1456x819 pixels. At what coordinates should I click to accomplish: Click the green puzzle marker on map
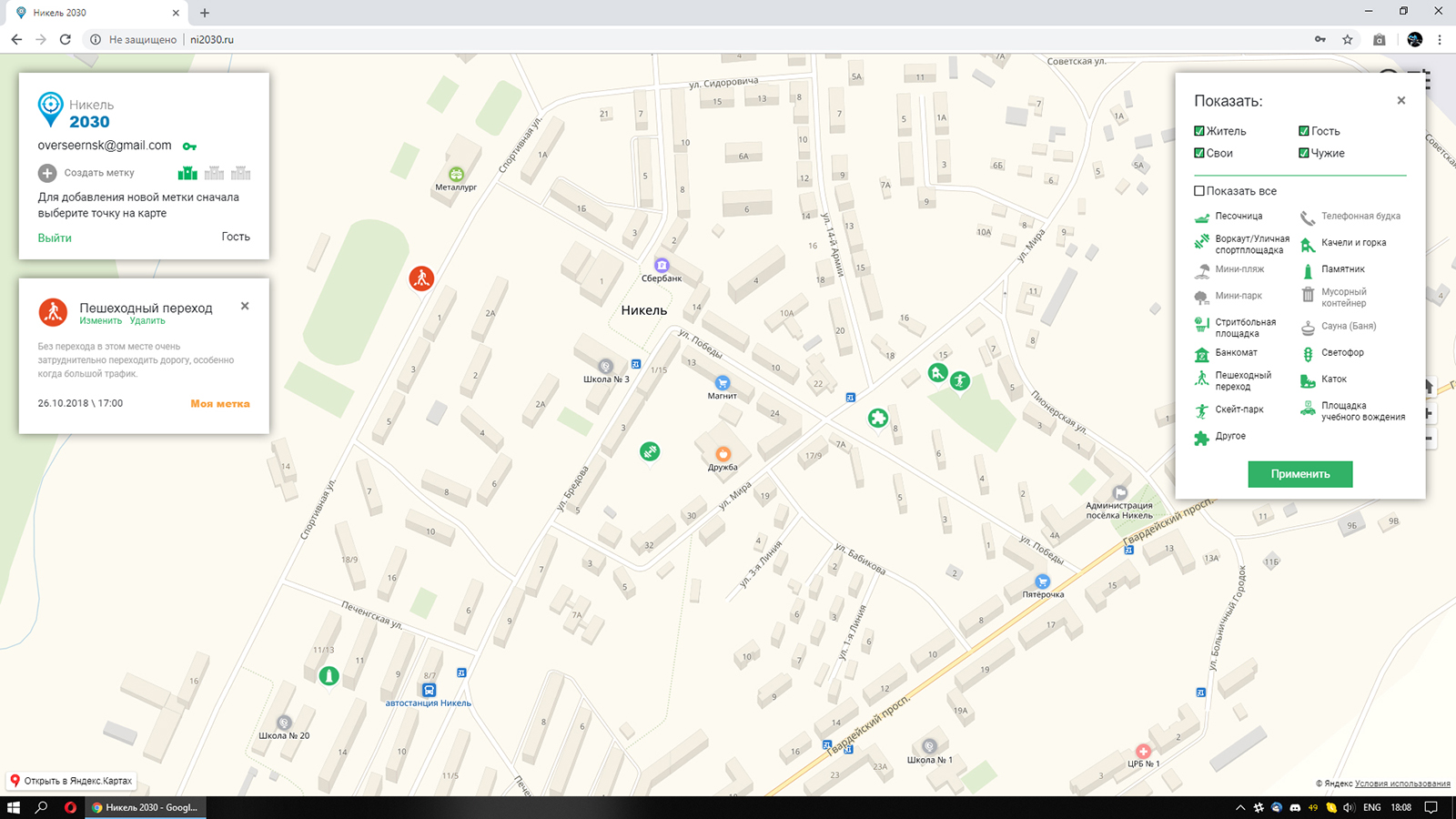(x=878, y=418)
